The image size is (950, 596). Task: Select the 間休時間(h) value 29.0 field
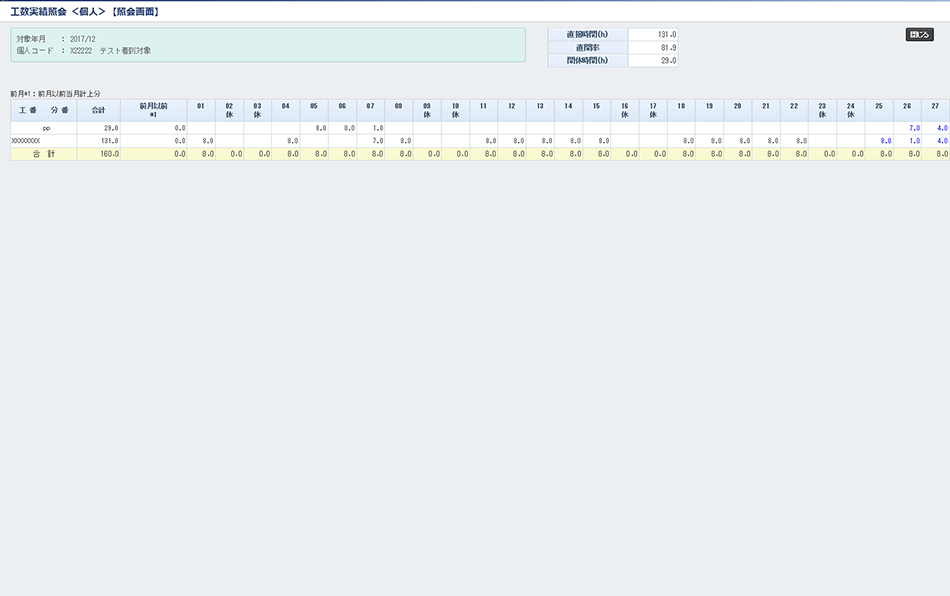coord(653,61)
